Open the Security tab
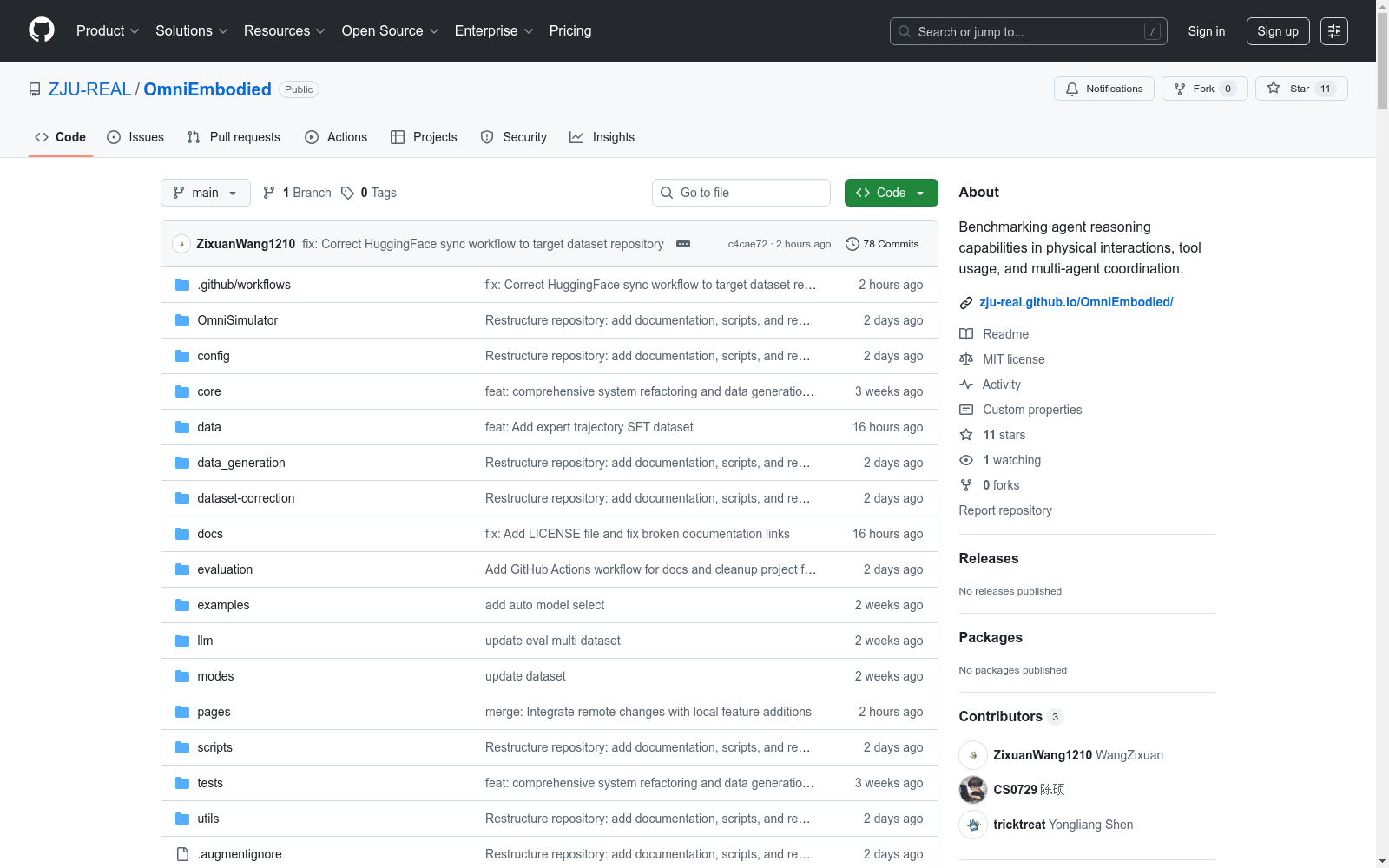 514,137
